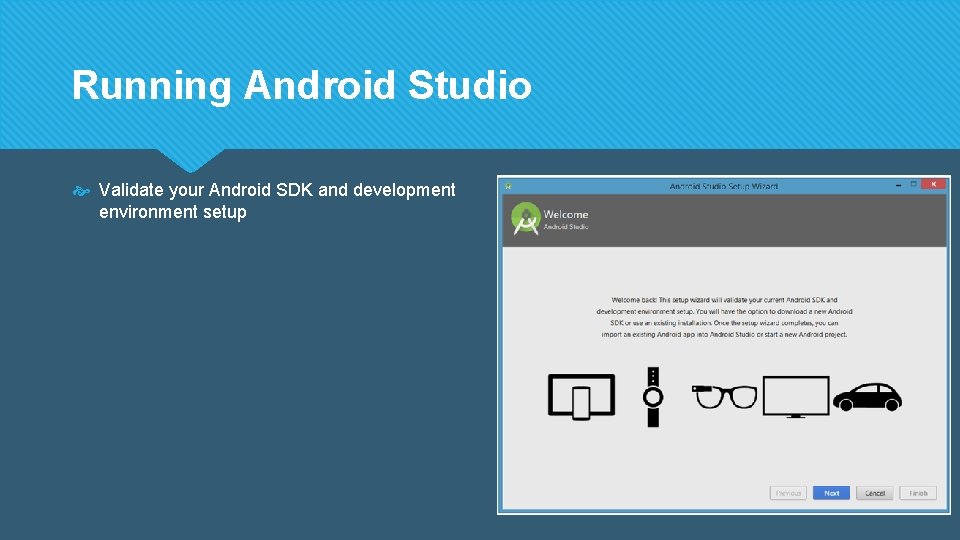Click the greyed-out Finish button

point(918,493)
